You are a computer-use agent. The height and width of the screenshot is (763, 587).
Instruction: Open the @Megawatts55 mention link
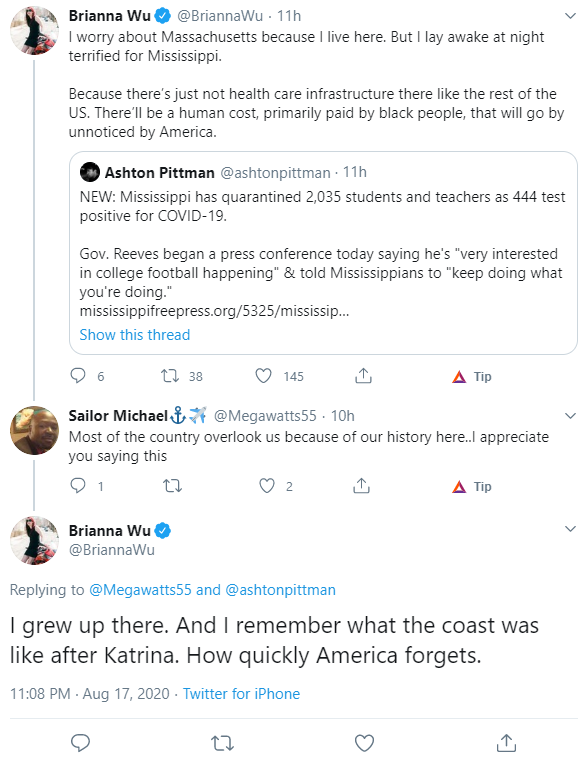(140, 590)
